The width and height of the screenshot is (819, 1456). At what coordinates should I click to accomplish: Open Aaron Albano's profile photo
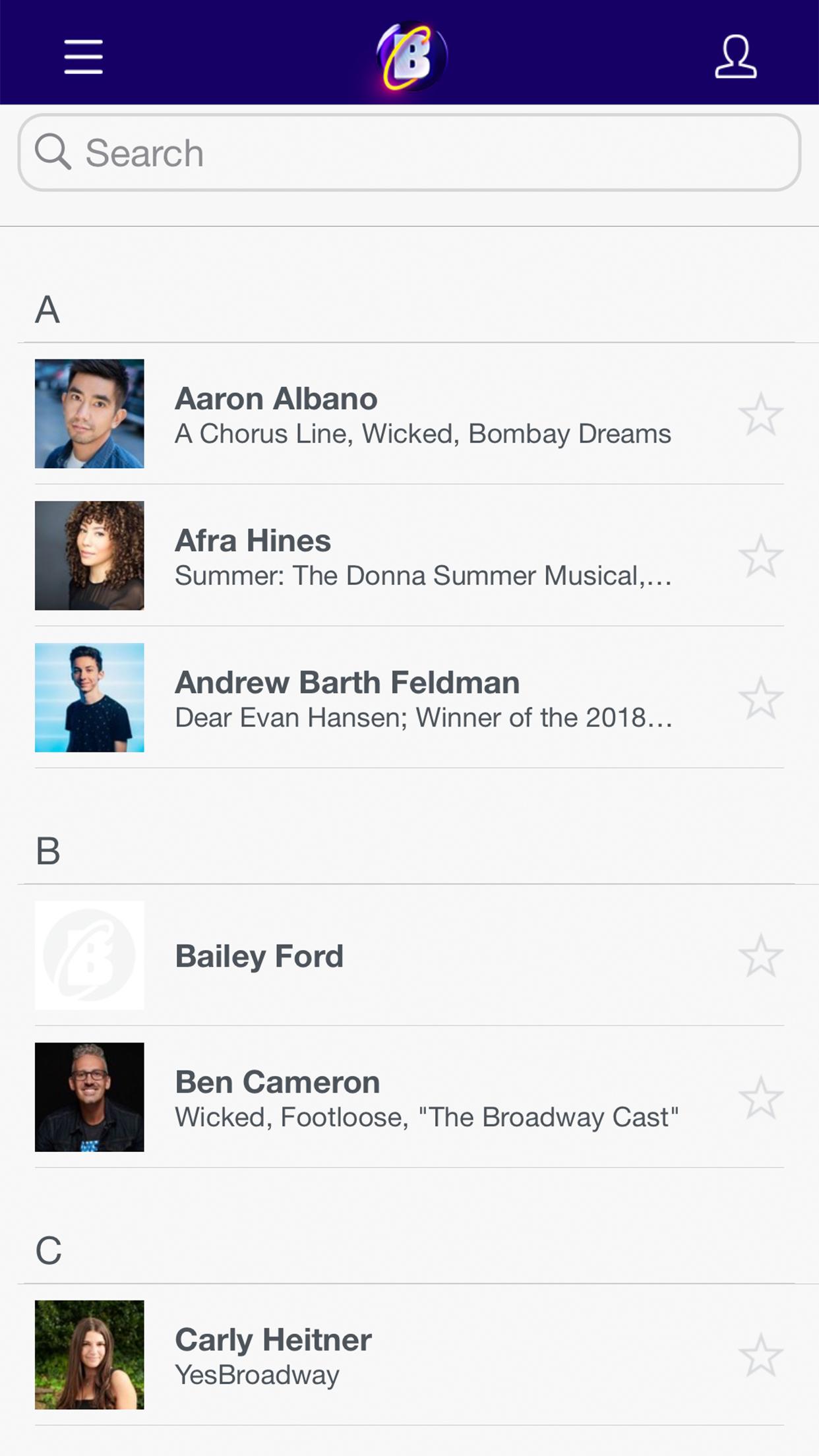(90, 413)
